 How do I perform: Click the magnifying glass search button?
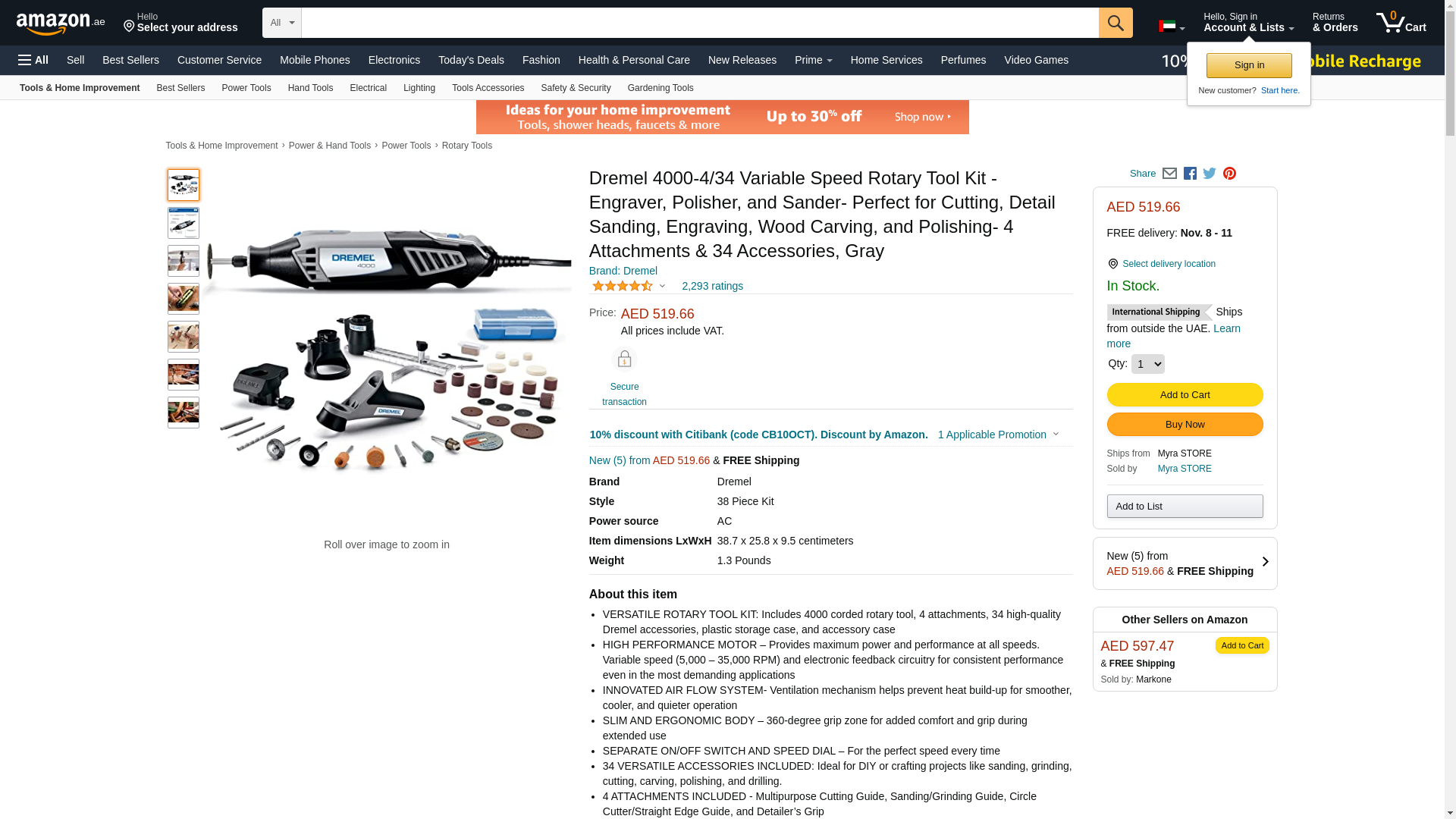point(1116,23)
